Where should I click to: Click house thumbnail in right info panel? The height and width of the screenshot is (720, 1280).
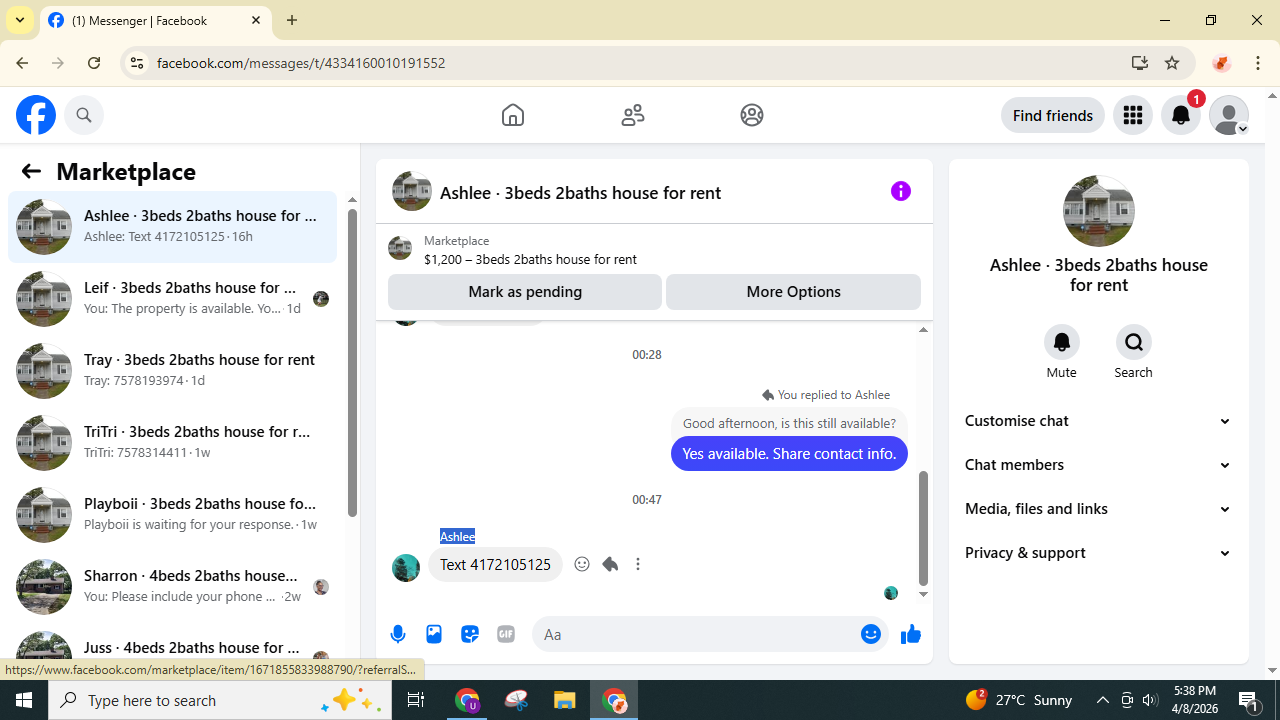tap(1099, 211)
